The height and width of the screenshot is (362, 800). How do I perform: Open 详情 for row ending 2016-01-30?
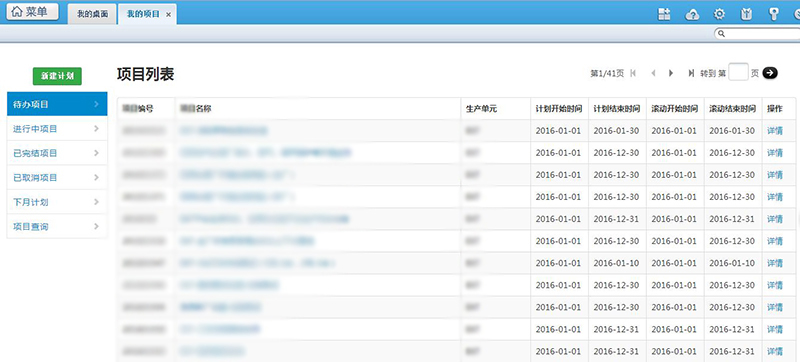[774, 131]
